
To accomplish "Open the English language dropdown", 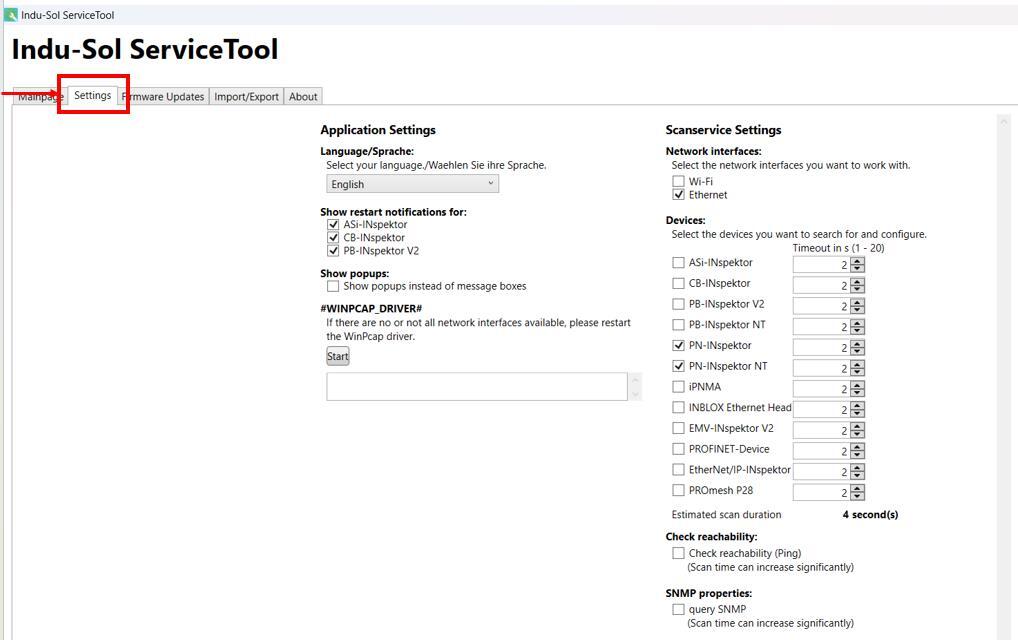I will click(x=412, y=184).
